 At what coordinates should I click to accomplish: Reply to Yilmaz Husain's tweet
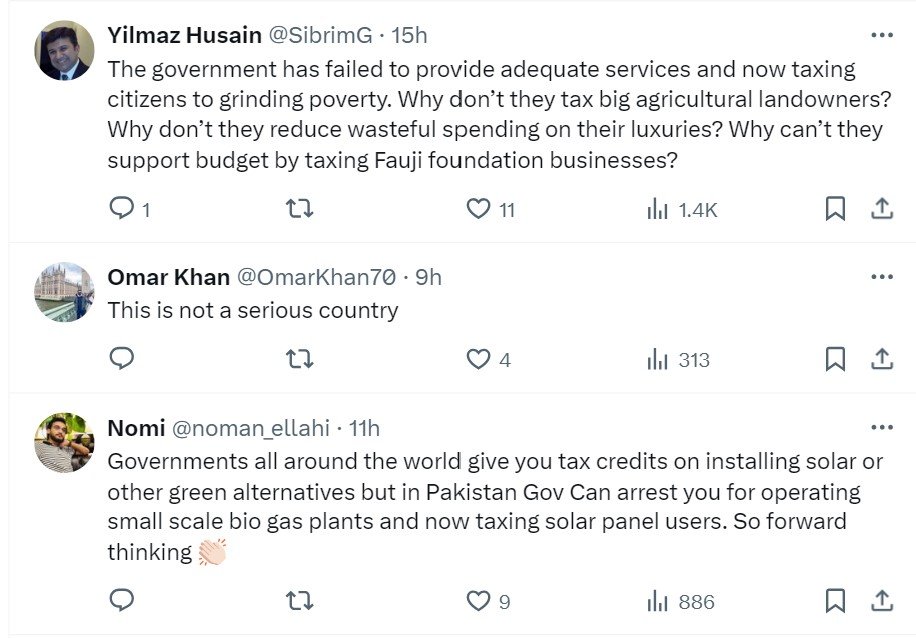(x=122, y=209)
